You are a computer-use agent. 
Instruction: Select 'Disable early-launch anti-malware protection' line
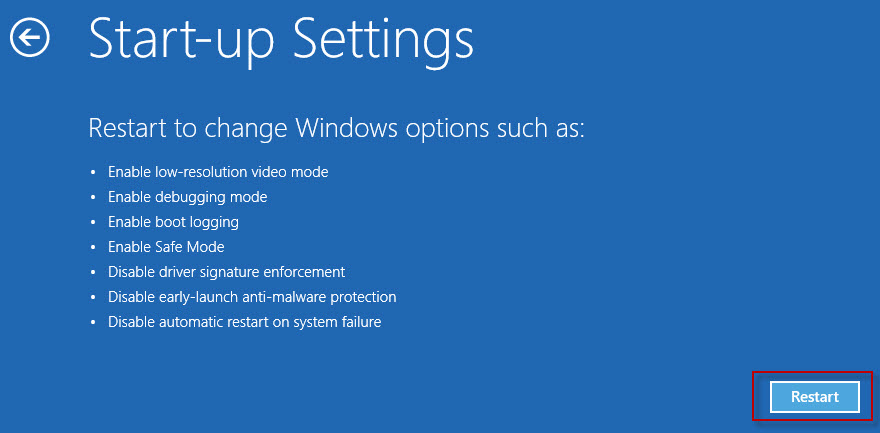[x=252, y=297]
